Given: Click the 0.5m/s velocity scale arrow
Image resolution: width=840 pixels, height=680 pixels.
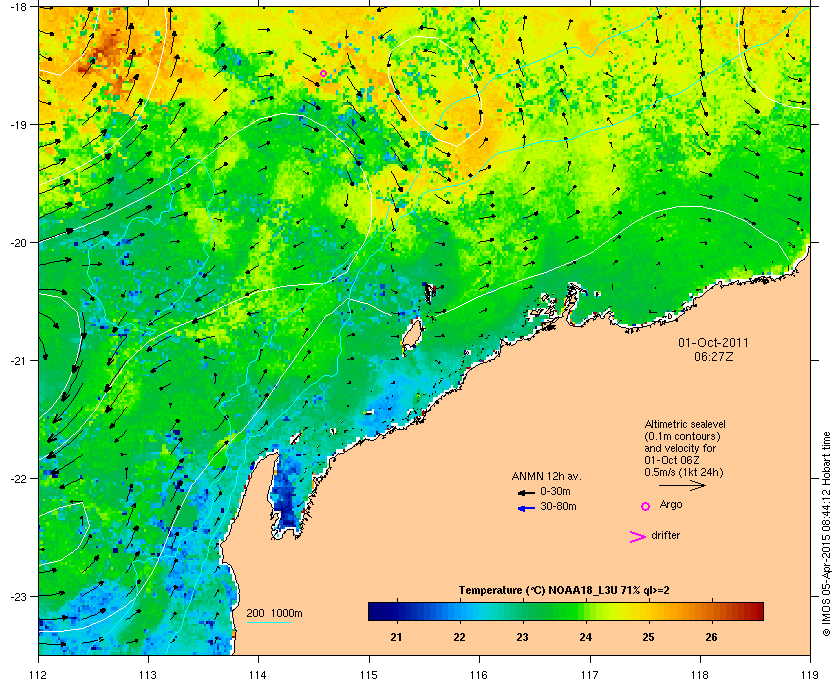Looking at the screenshot, I should click(x=682, y=486).
